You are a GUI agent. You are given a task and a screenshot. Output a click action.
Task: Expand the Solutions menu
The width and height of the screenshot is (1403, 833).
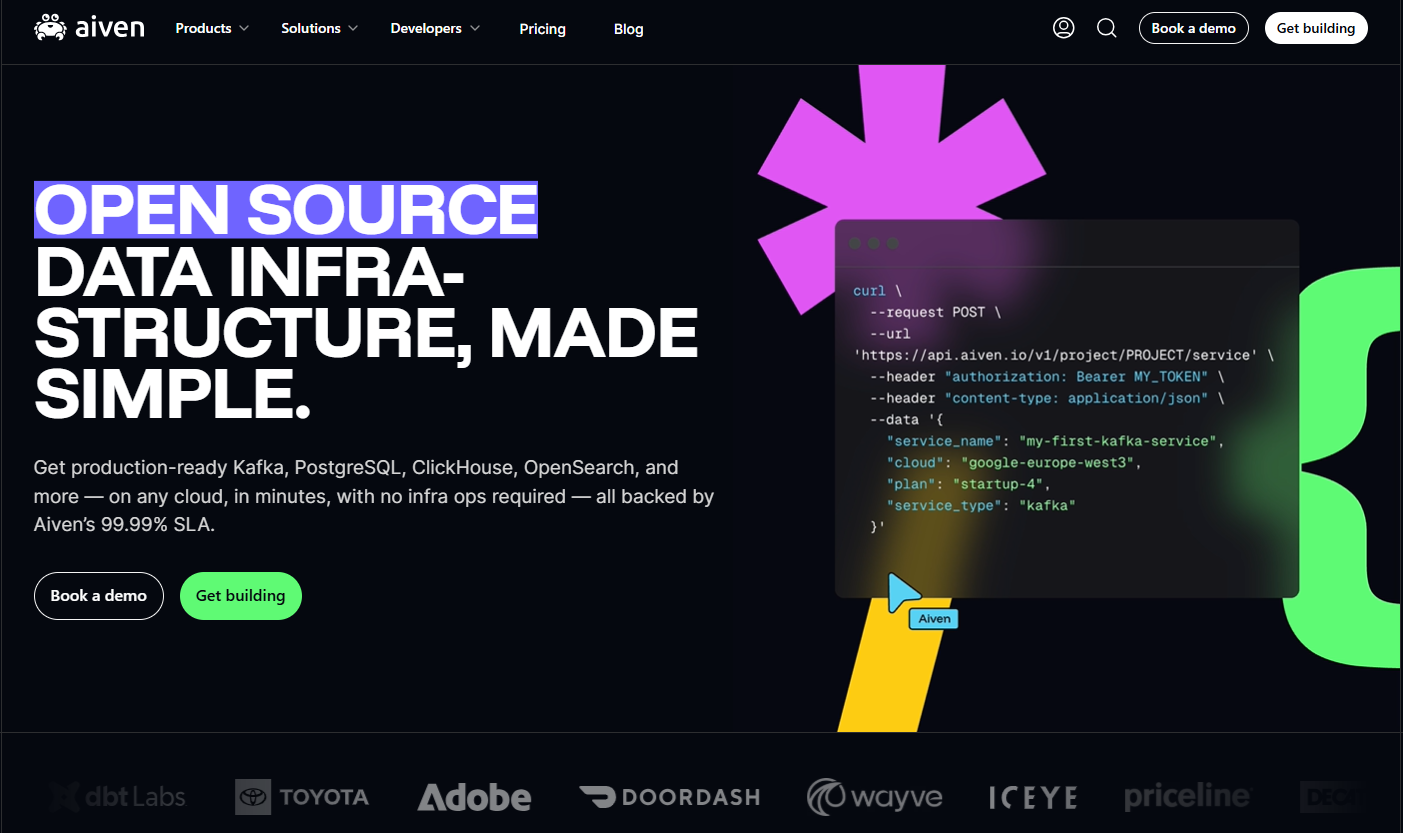pyautogui.click(x=319, y=28)
